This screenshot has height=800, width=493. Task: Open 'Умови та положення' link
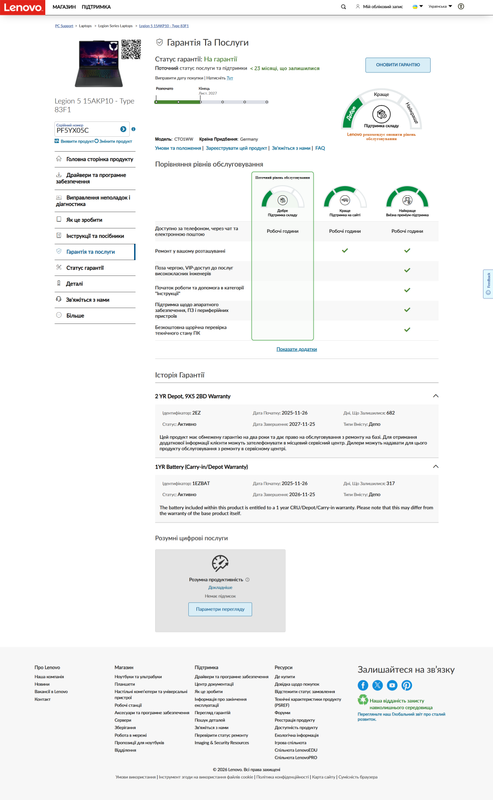[x=178, y=148]
